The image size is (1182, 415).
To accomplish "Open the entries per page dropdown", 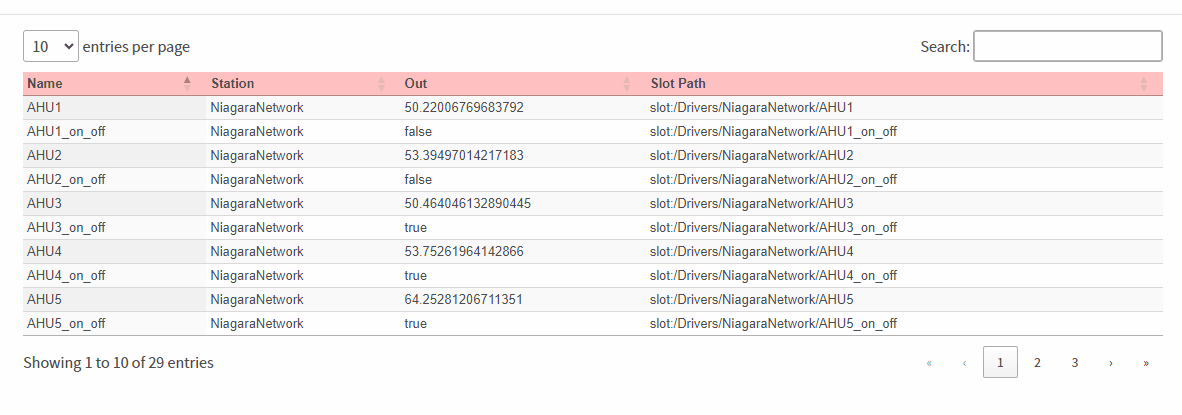I will point(51,46).
